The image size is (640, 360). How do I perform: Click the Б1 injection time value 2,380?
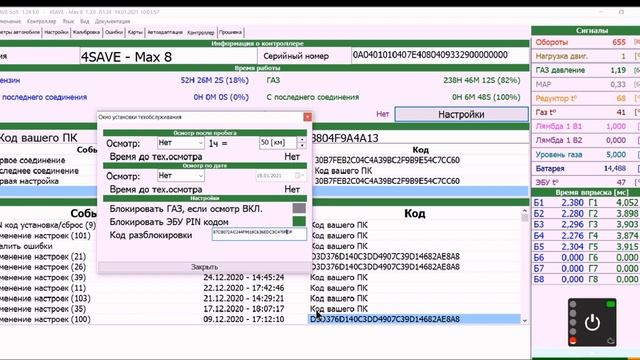point(572,203)
